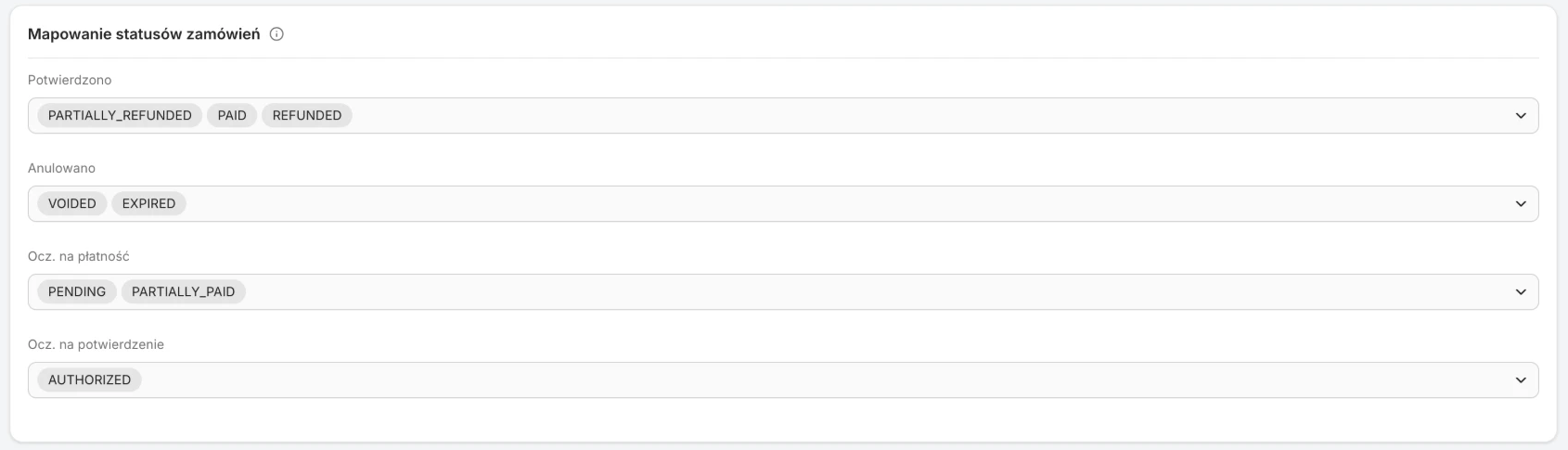1568x450 pixels.
Task: Focus the Ocz. na potwierdzenie select field
Action: 783,380
